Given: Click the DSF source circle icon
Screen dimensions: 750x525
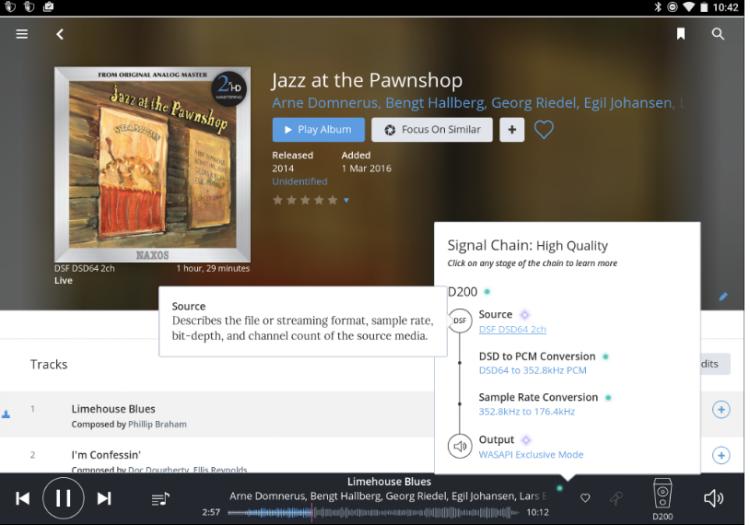Looking at the screenshot, I should click(460, 320).
